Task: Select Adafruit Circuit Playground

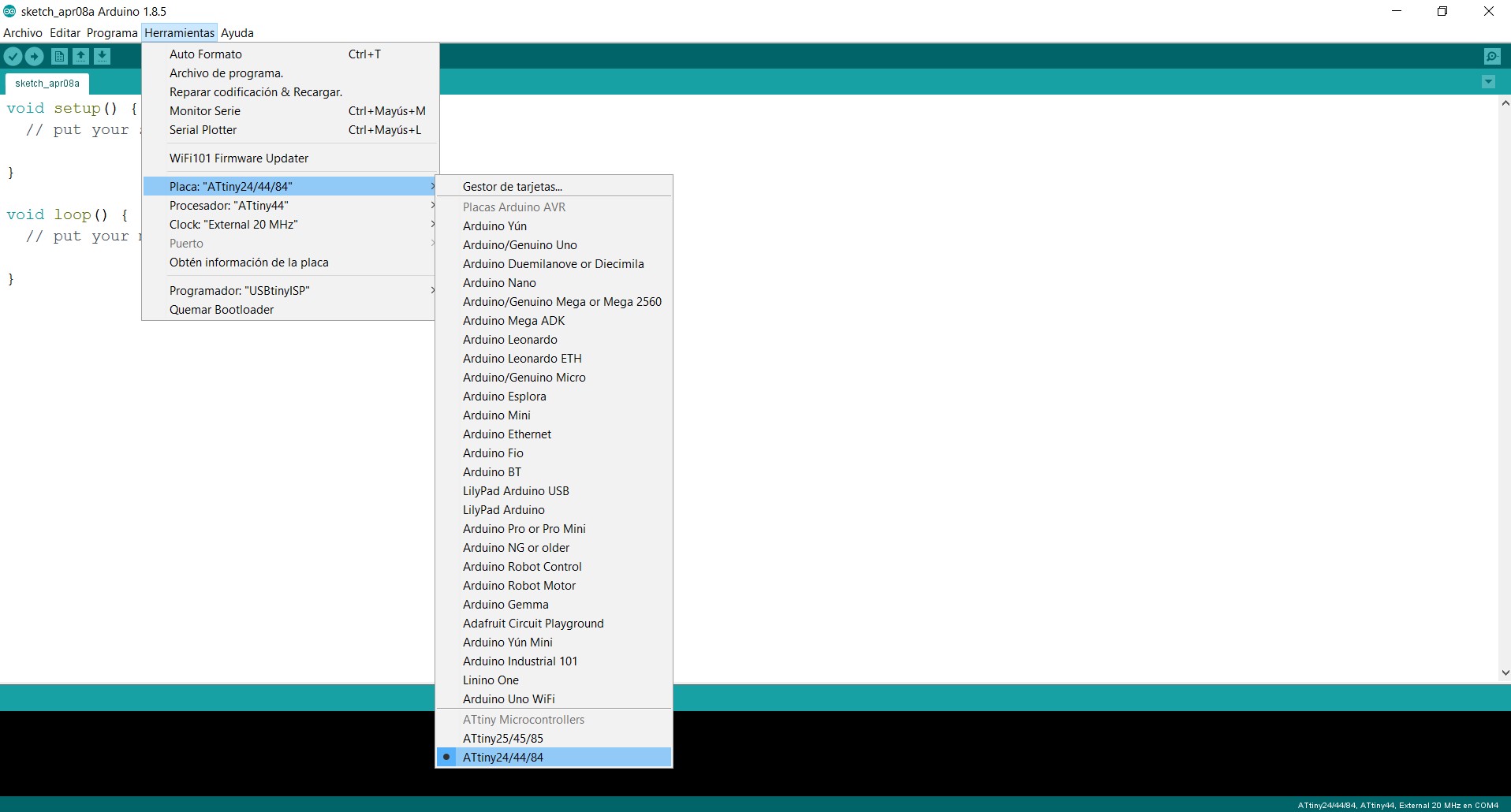Action: pos(554,624)
